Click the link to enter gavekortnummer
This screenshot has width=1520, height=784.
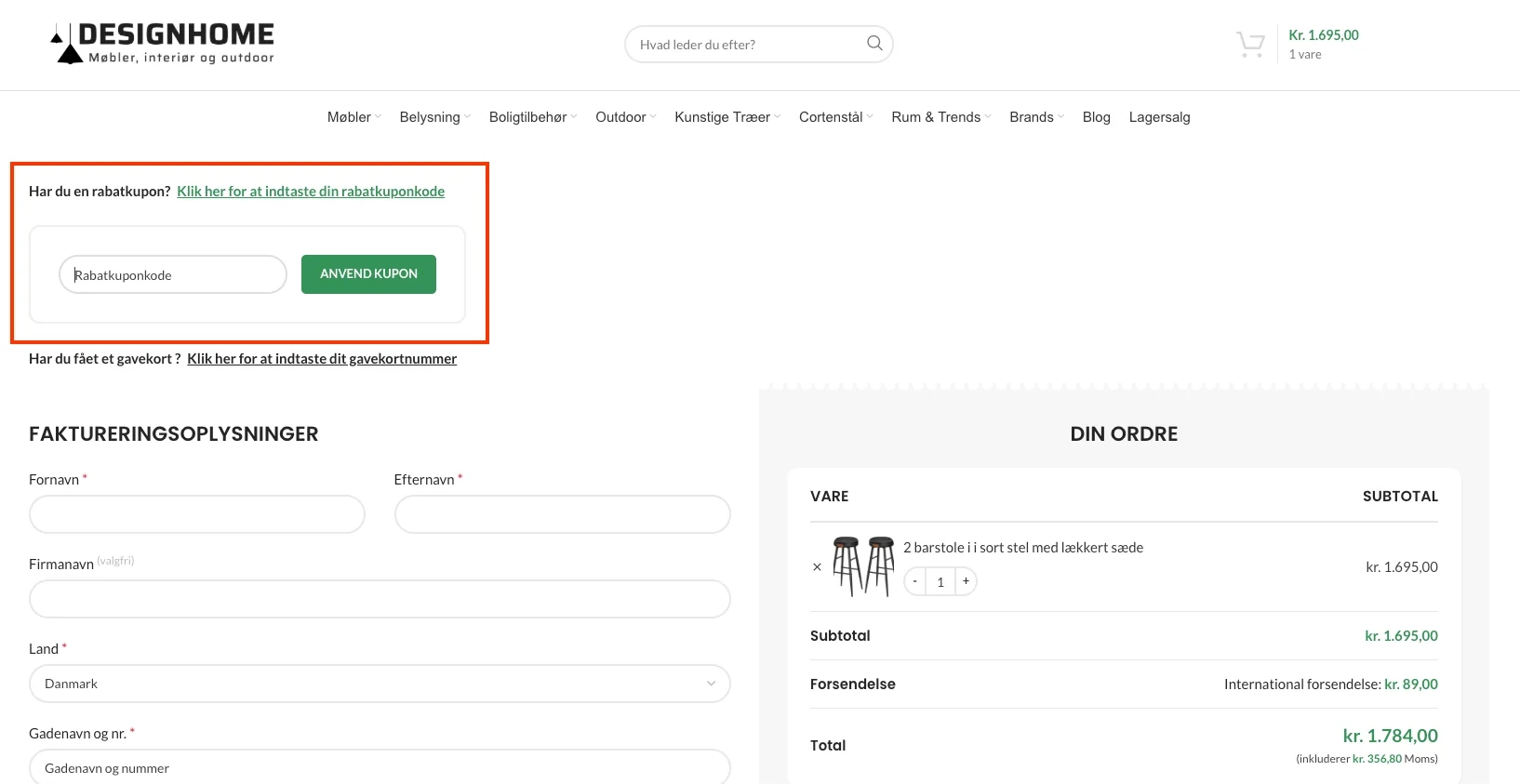point(322,359)
